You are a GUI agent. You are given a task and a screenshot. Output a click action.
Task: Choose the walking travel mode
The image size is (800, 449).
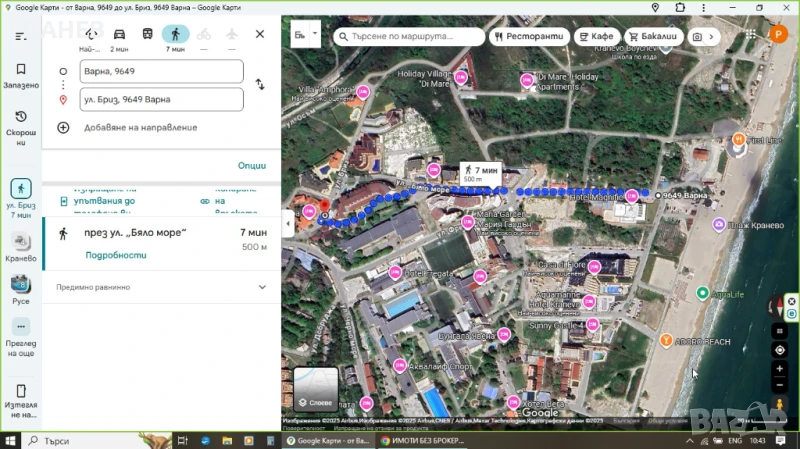coord(175,35)
